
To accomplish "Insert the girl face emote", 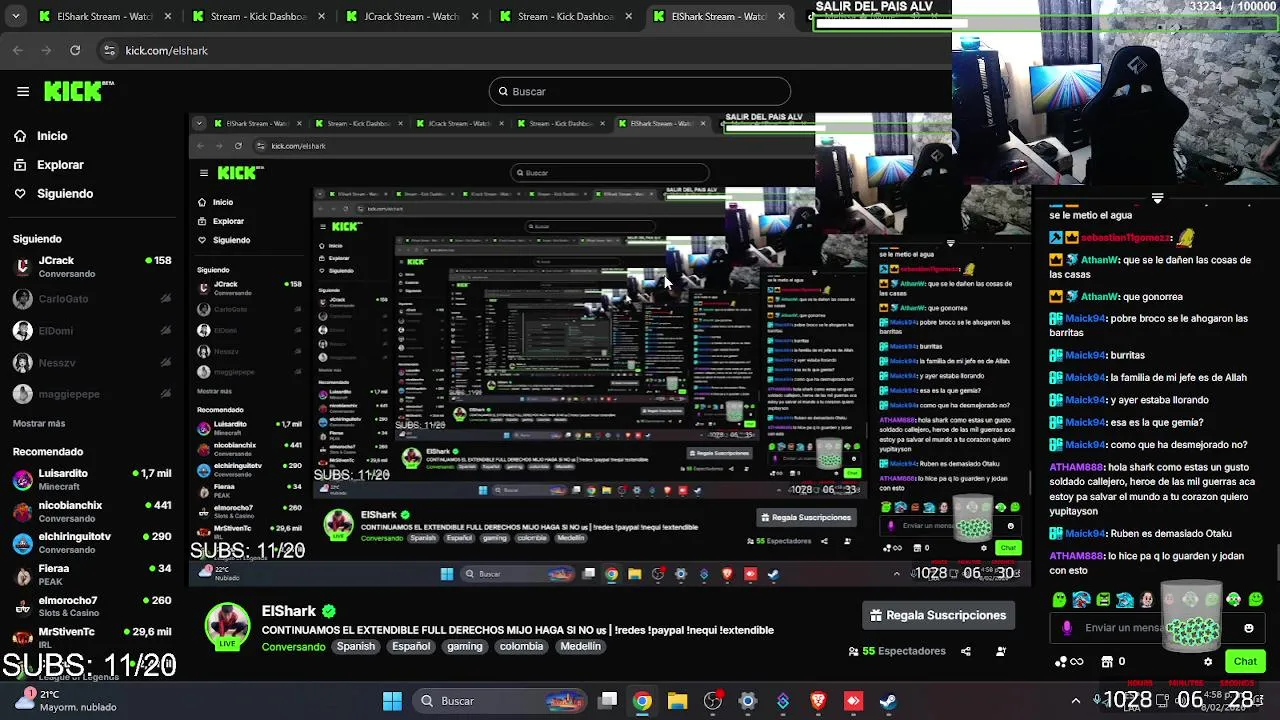I will pos(1146,600).
